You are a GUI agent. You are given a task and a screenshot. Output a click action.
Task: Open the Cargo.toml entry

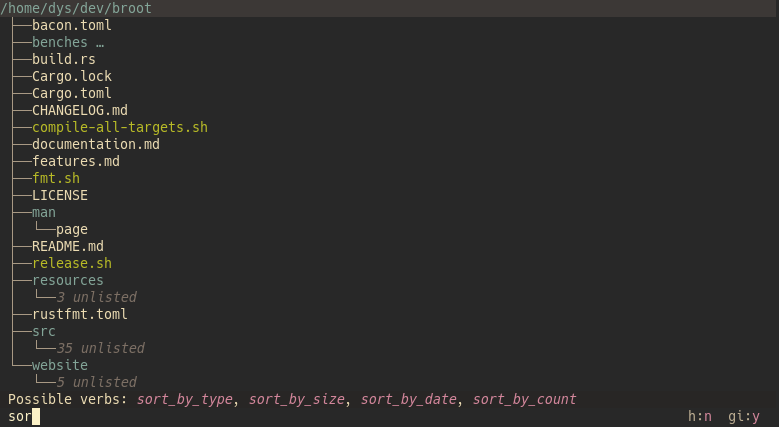72,93
